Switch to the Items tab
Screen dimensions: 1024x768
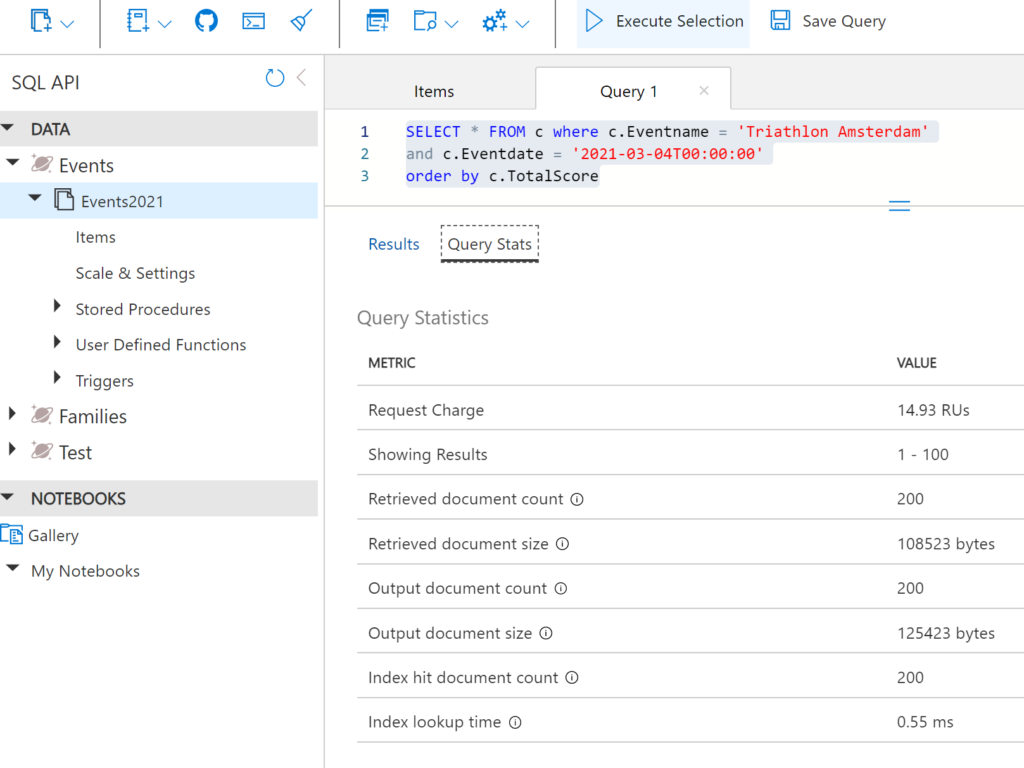(x=433, y=90)
